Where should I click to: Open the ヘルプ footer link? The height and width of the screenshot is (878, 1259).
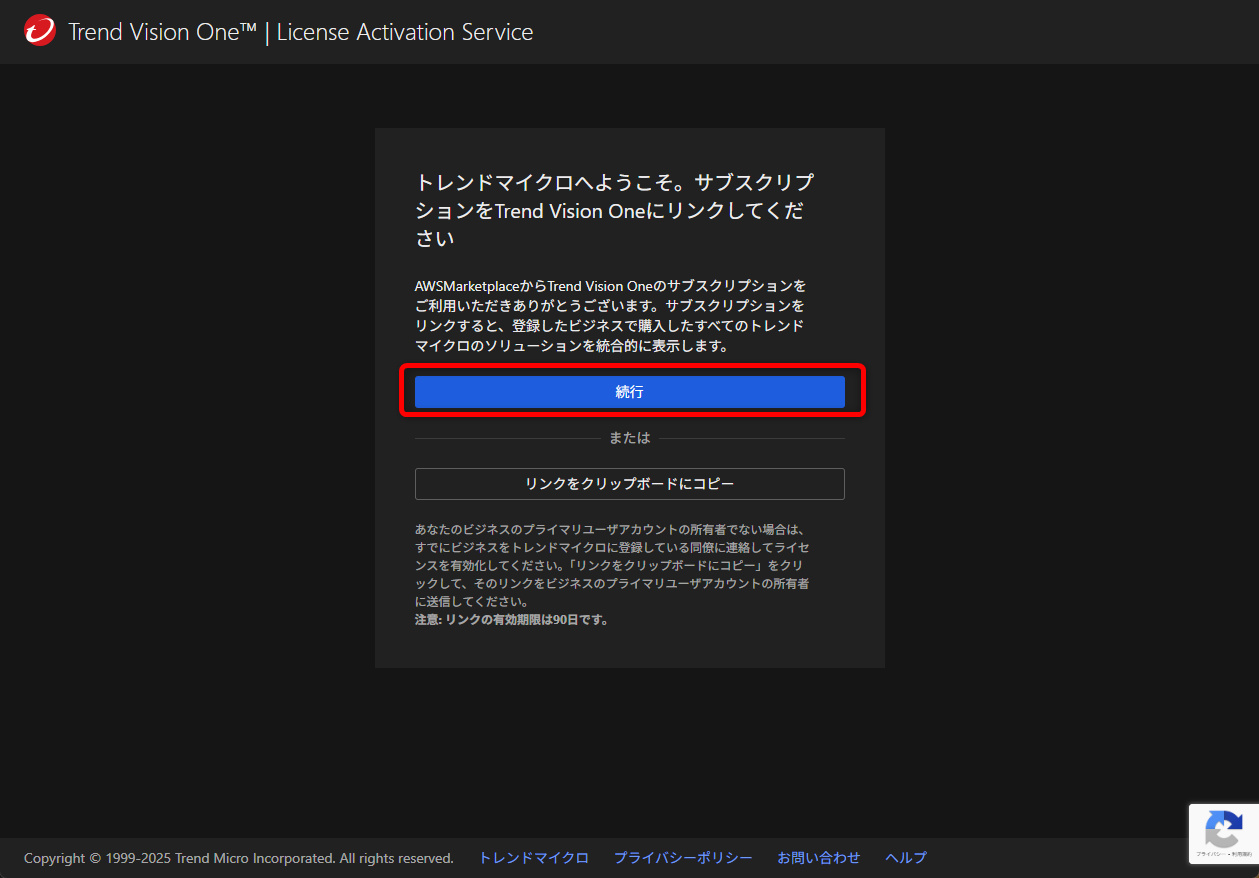906,858
